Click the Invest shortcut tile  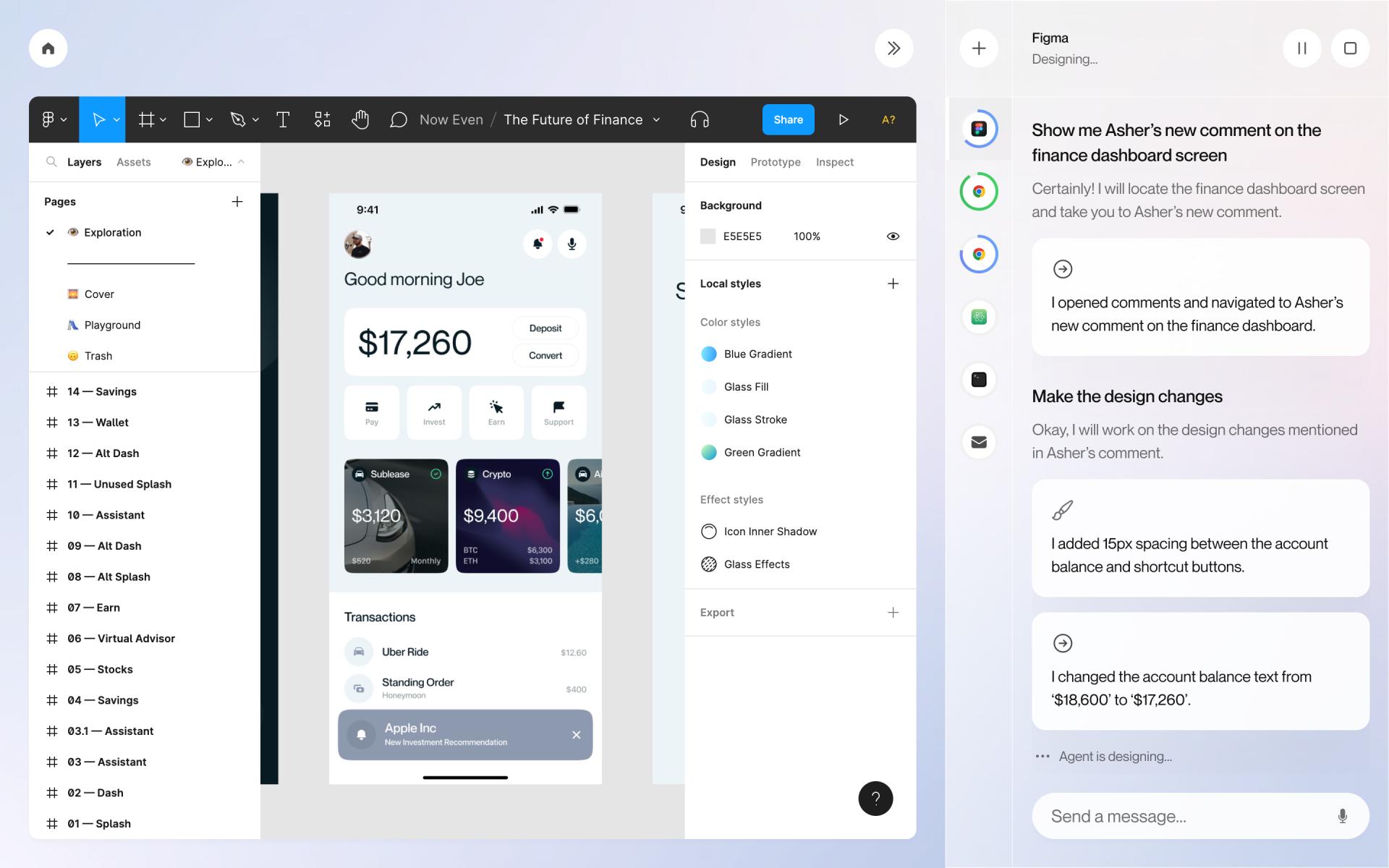coord(434,412)
